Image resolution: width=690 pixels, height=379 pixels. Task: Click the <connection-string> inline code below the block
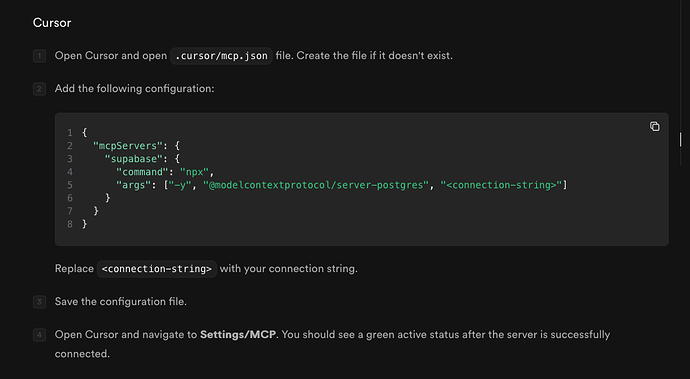157,269
